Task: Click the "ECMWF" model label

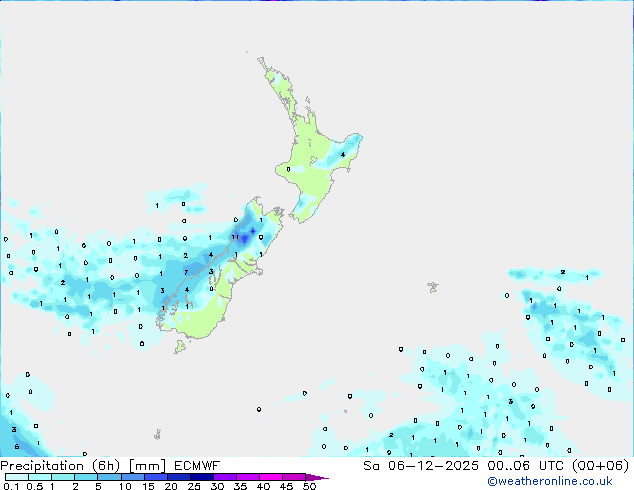Action: [x=197, y=466]
